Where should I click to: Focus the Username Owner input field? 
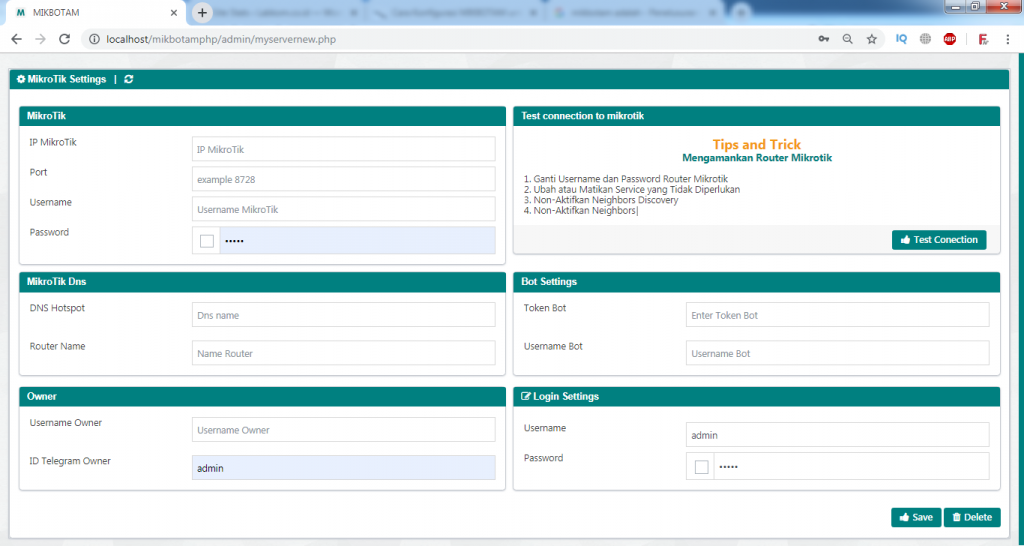click(x=344, y=430)
